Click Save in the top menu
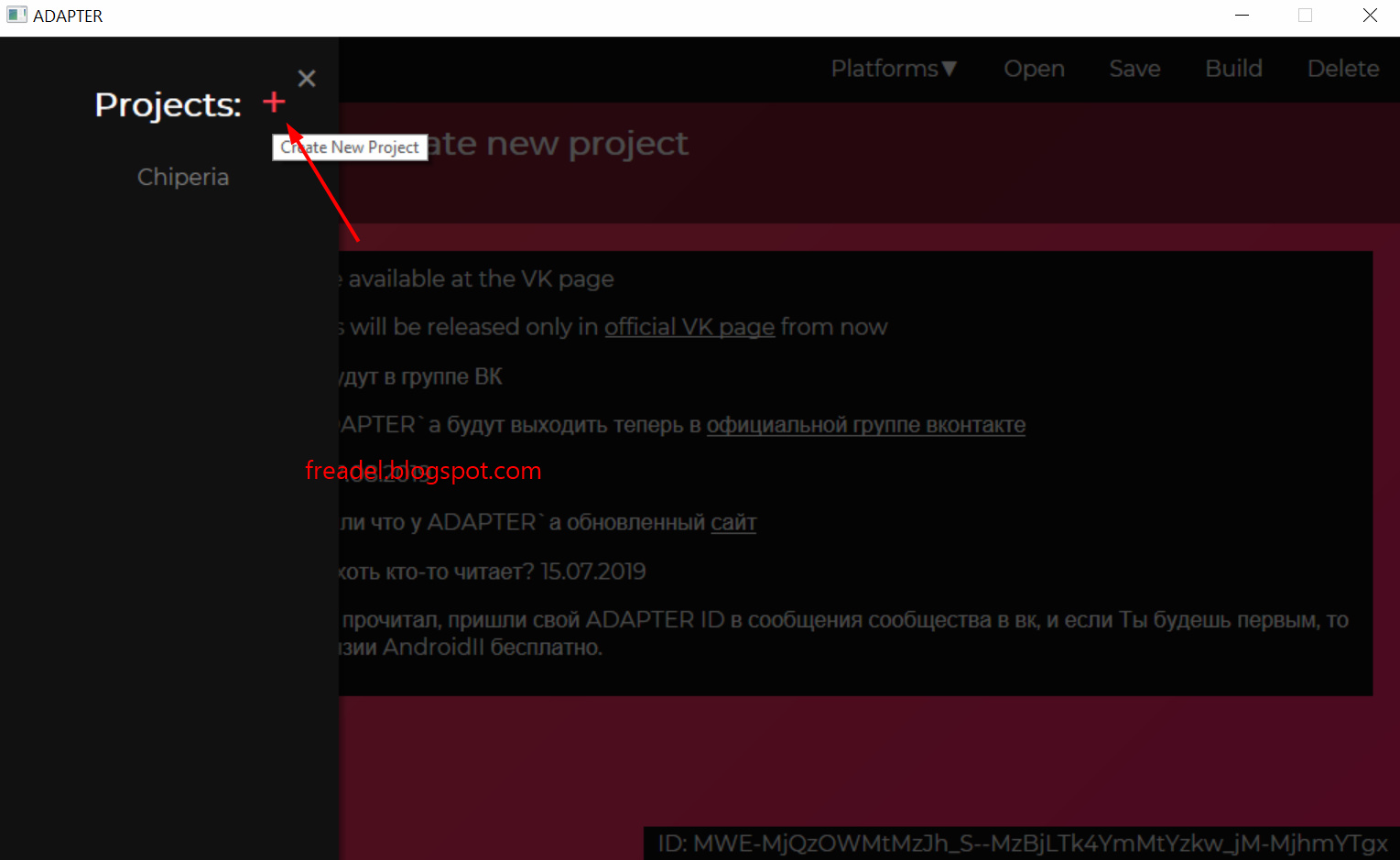The width and height of the screenshot is (1400, 860). (x=1134, y=69)
